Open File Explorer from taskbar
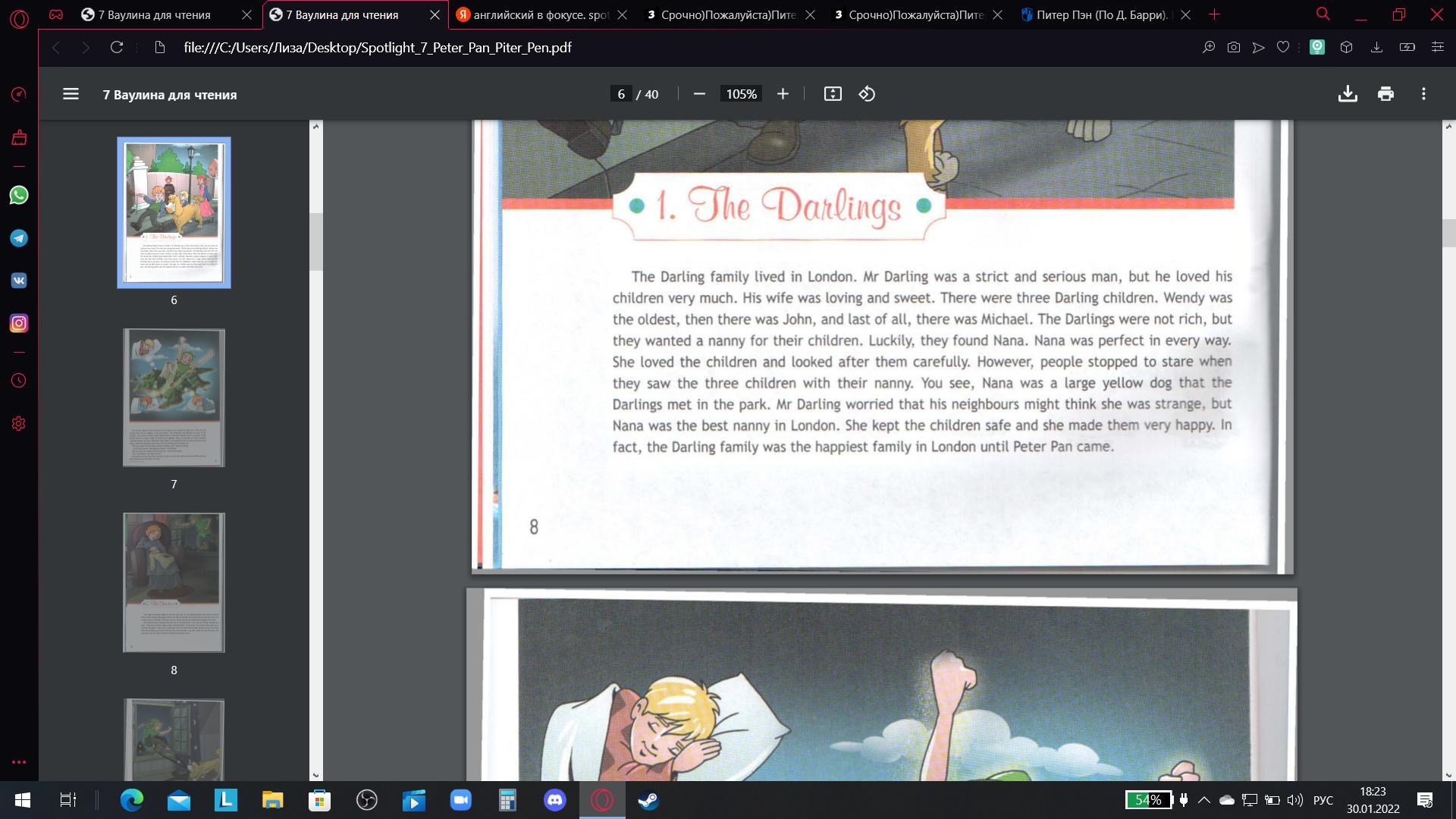The height and width of the screenshot is (819, 1456). (x=272, y=800)
